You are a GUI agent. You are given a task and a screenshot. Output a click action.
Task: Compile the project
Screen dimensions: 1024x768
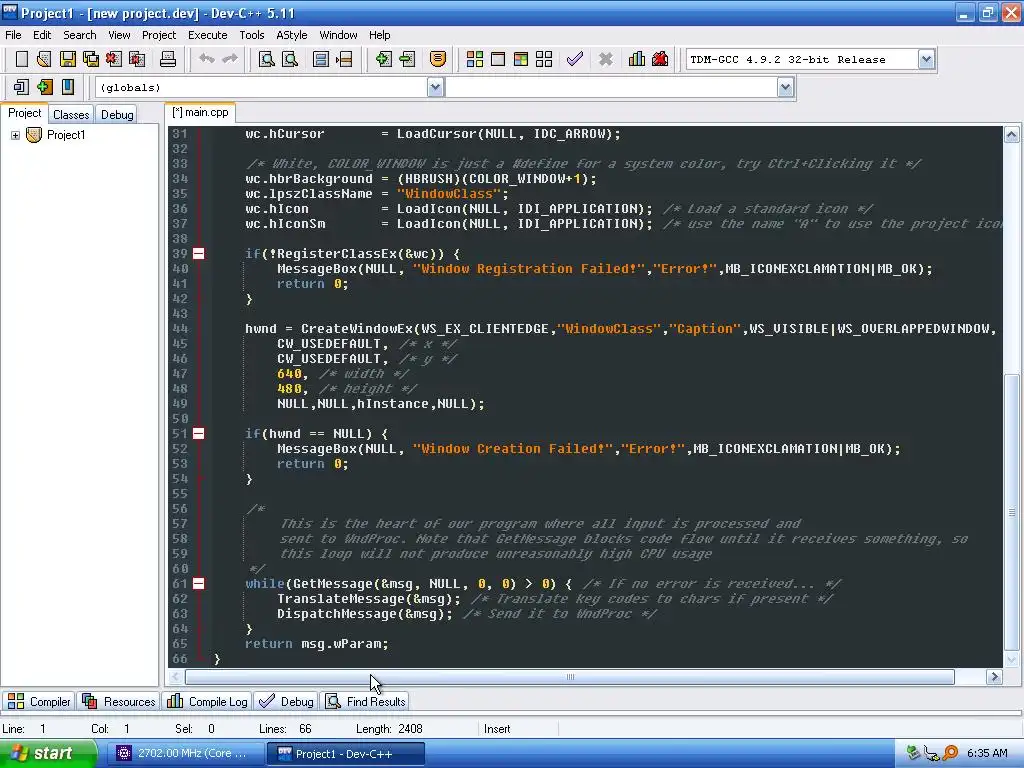475,59
